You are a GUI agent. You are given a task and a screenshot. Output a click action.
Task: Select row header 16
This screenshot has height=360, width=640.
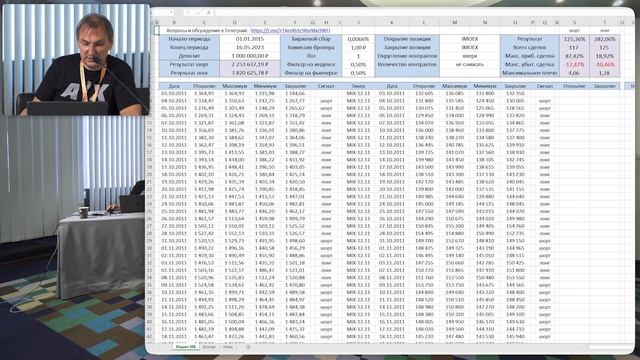pyautogui.click(x=150, y=145)
